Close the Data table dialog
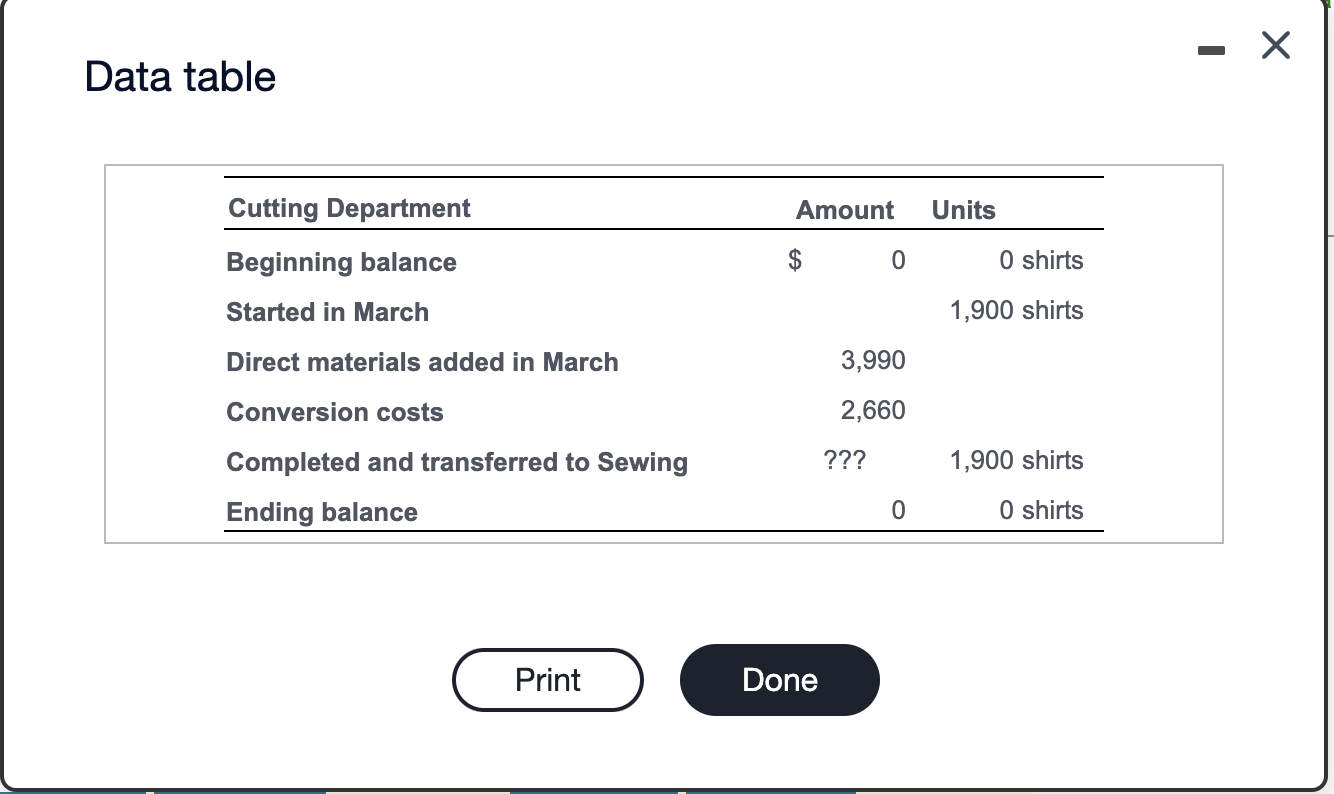Viewport: 1334px width, 794px height. pyautogui.click(x=1276, y=46)
